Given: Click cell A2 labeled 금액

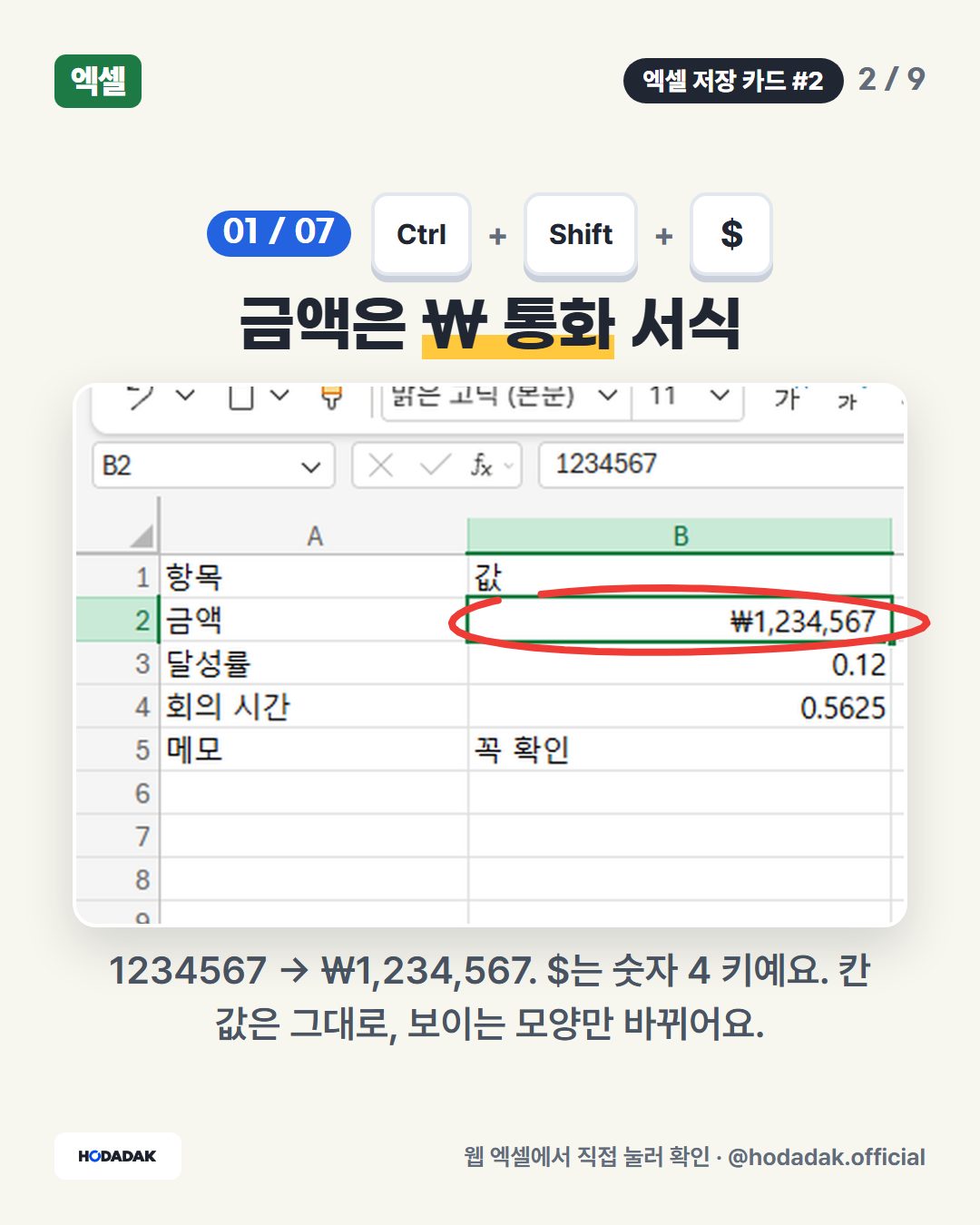Looking at the screenshot, I should pos(314,621).
